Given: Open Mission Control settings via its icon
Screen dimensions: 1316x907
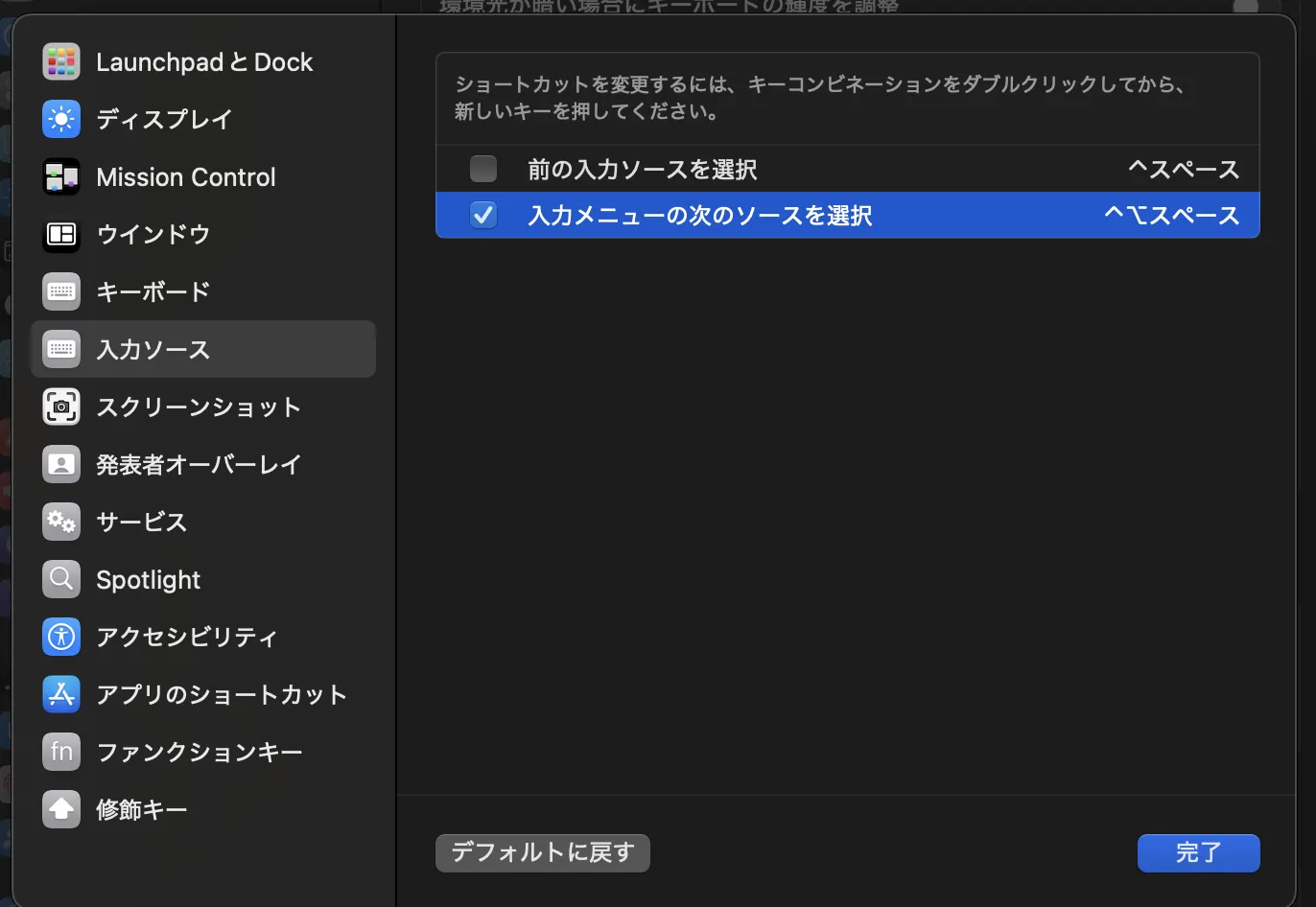Looking at the screenshot, I should click(x=60, y=176).
